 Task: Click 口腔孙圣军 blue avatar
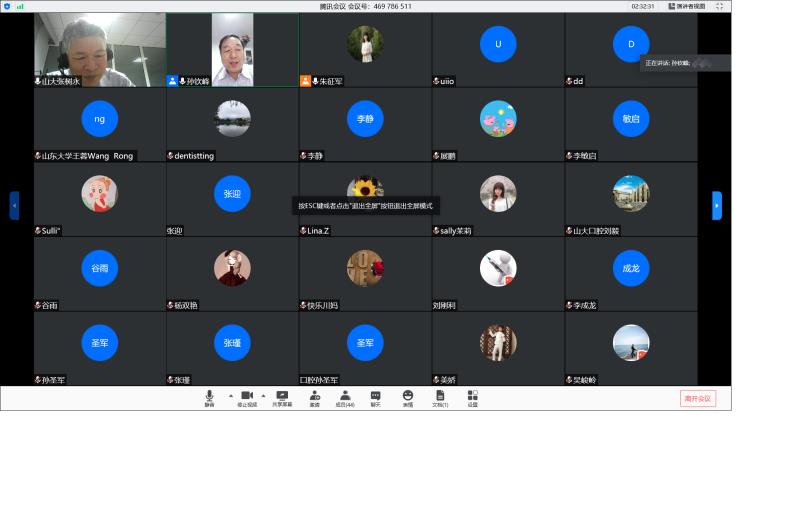[x=365, y=343]
